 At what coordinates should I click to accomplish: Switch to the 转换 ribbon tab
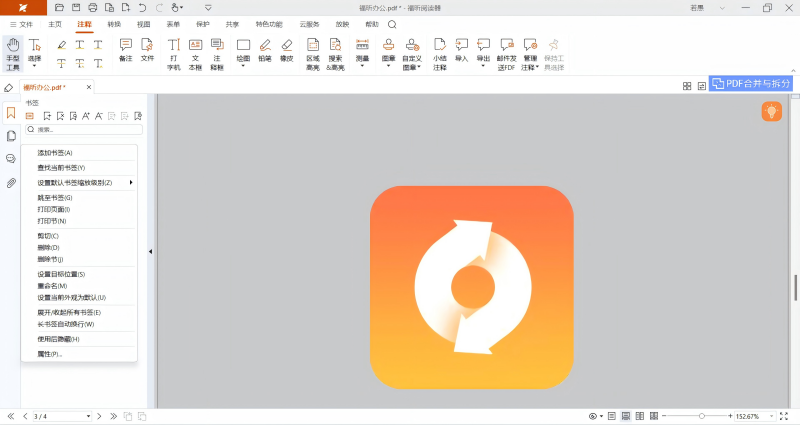113,23
